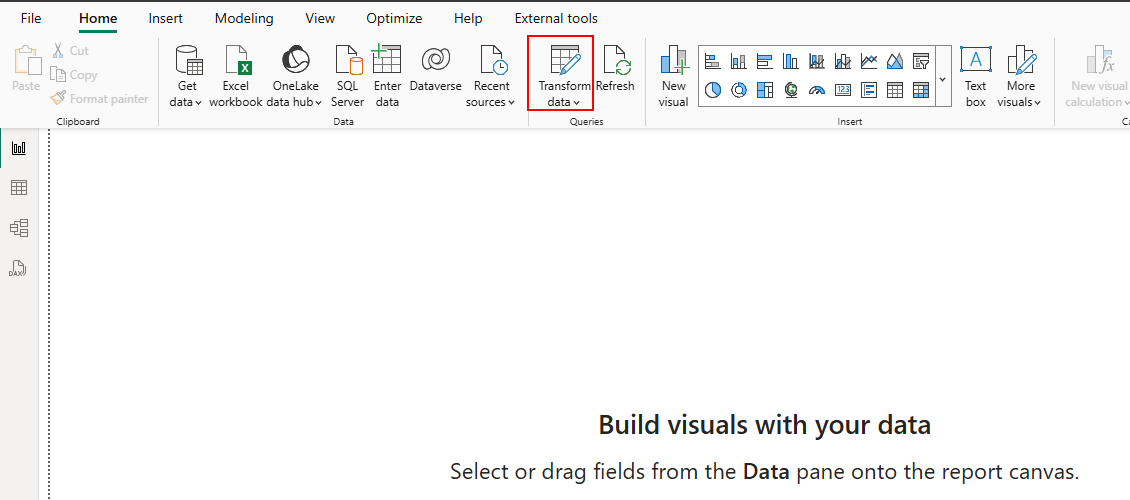Screen dimensions: 1130x500
Task: Insert a Clustered column chart visual
Action: (791, 61)
